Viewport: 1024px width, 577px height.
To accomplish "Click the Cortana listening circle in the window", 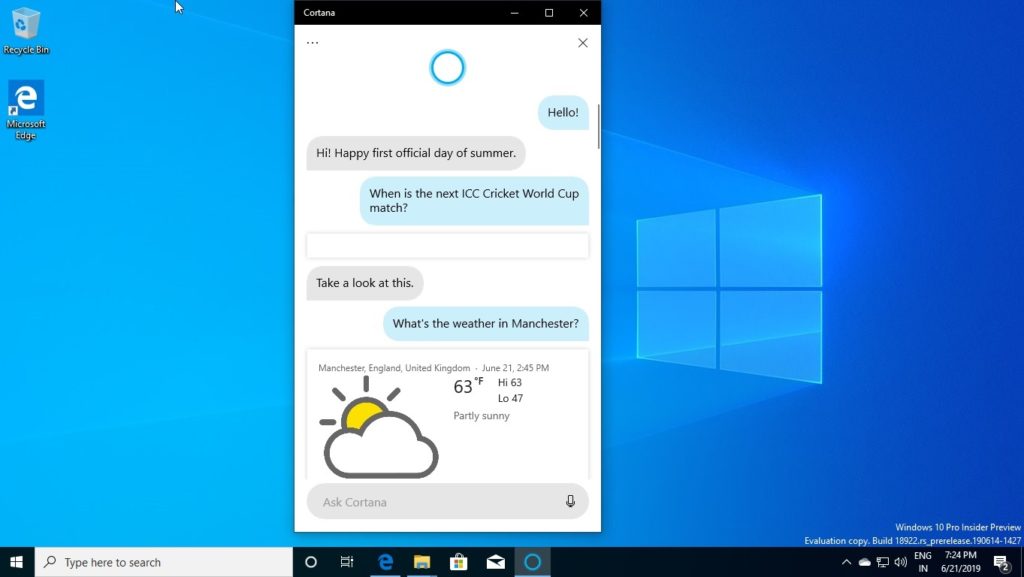I will [447, 67].
